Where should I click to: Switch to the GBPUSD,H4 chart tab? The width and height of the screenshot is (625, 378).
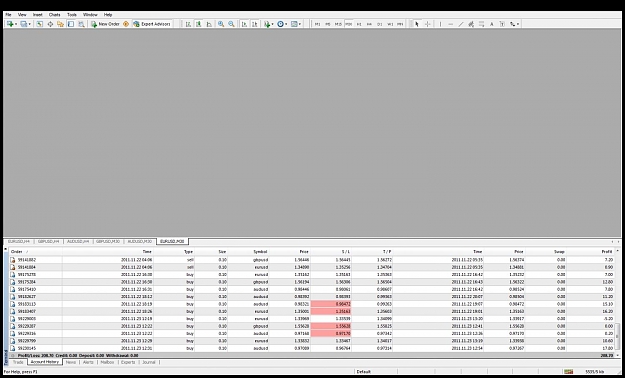[48, 242]
